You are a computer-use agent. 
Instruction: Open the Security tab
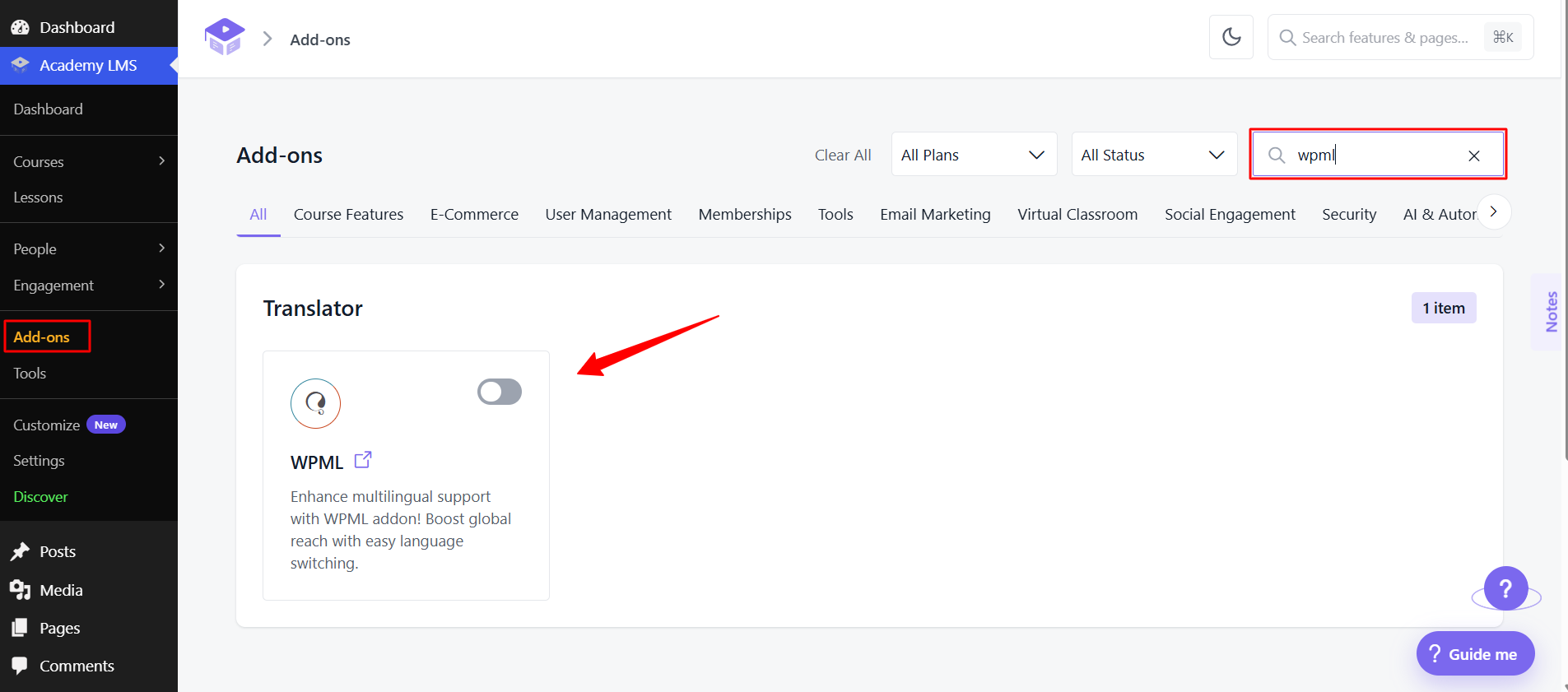pos(1349,215)
